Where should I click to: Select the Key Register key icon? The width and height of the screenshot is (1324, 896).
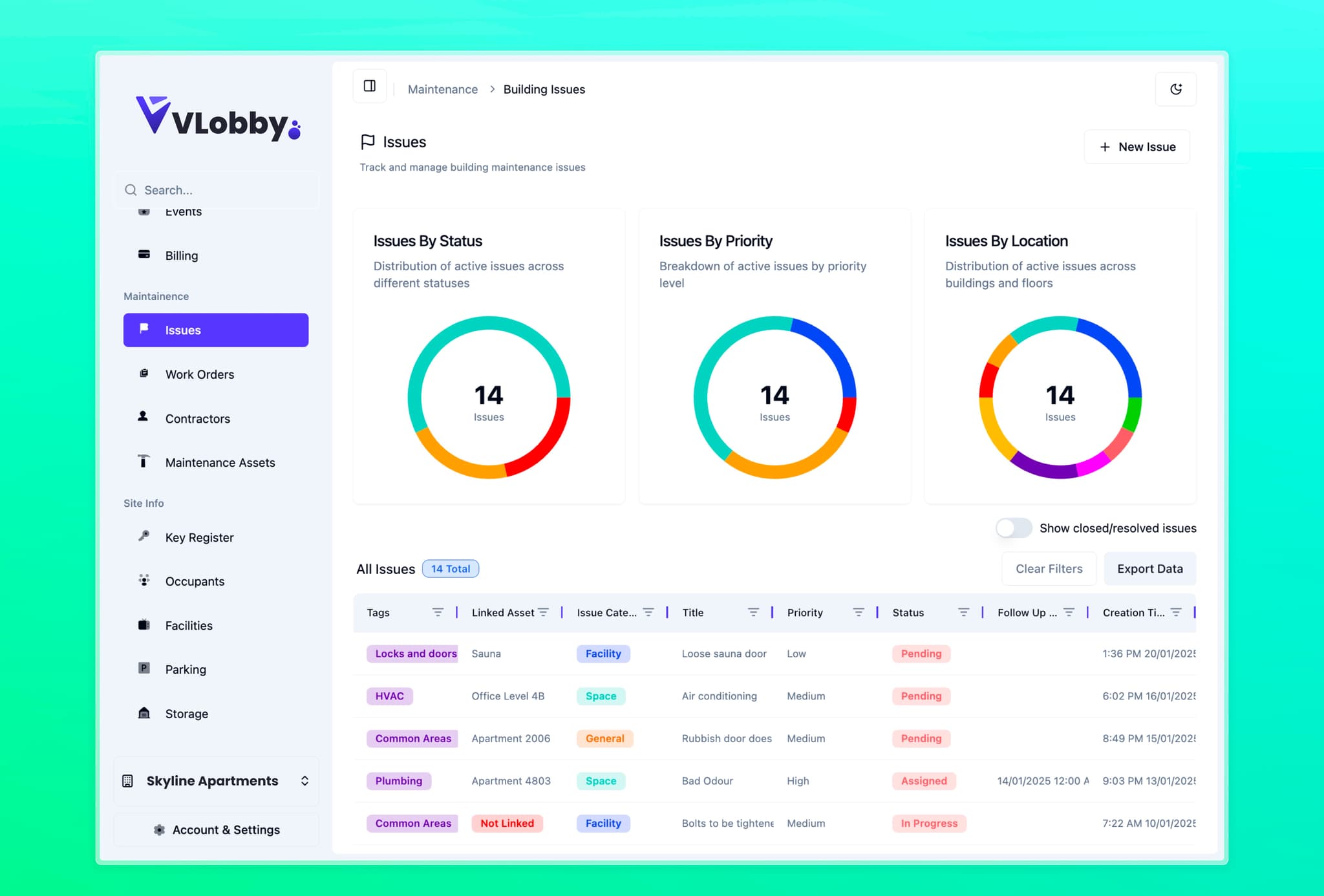tap(144, 537)
